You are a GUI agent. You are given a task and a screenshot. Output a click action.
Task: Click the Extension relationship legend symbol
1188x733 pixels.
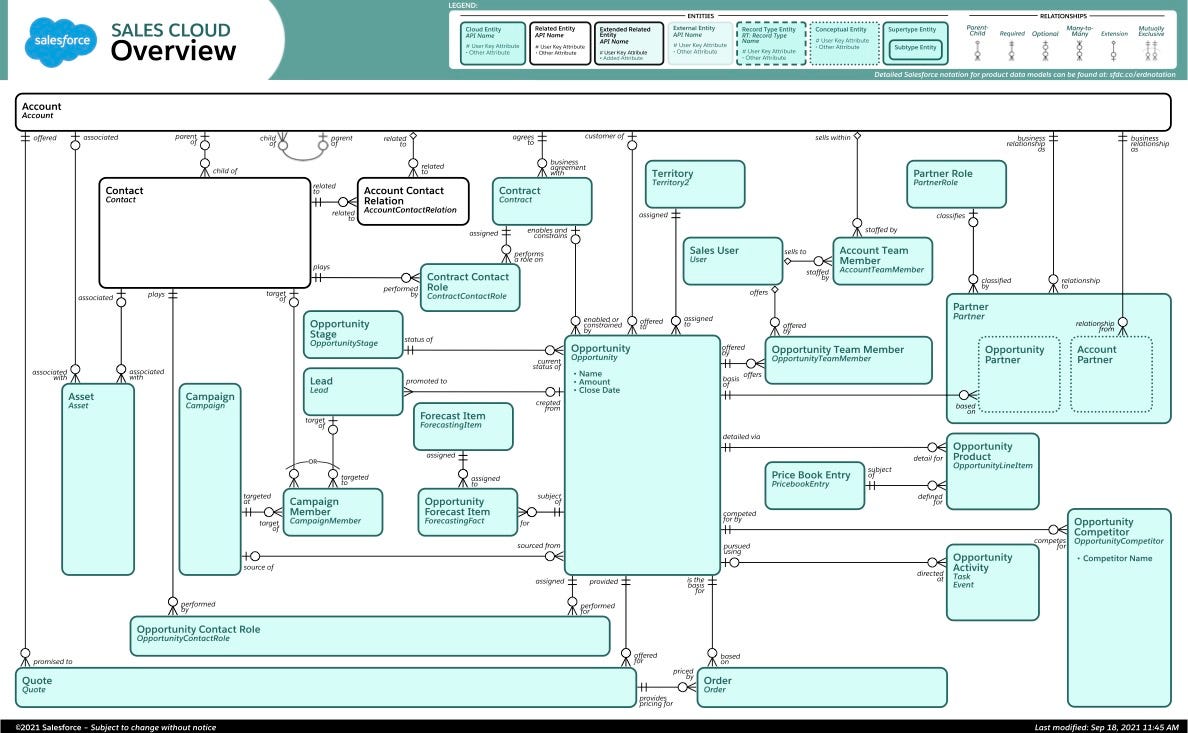(x=1114, y=51)
